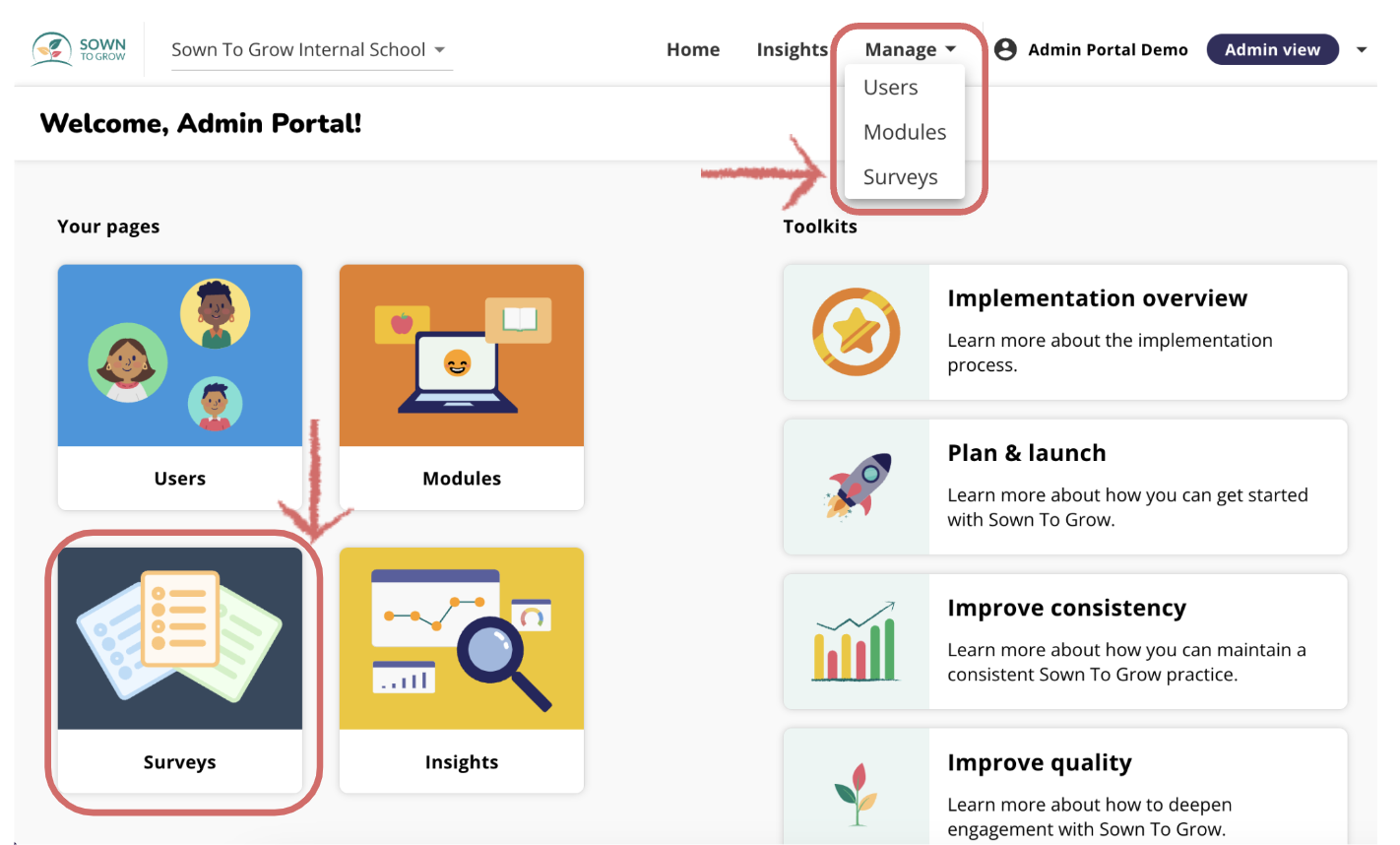Open the Surveys page card illustration
Viewport: 1400px width, 845px height.
click(x=180, y=639)
